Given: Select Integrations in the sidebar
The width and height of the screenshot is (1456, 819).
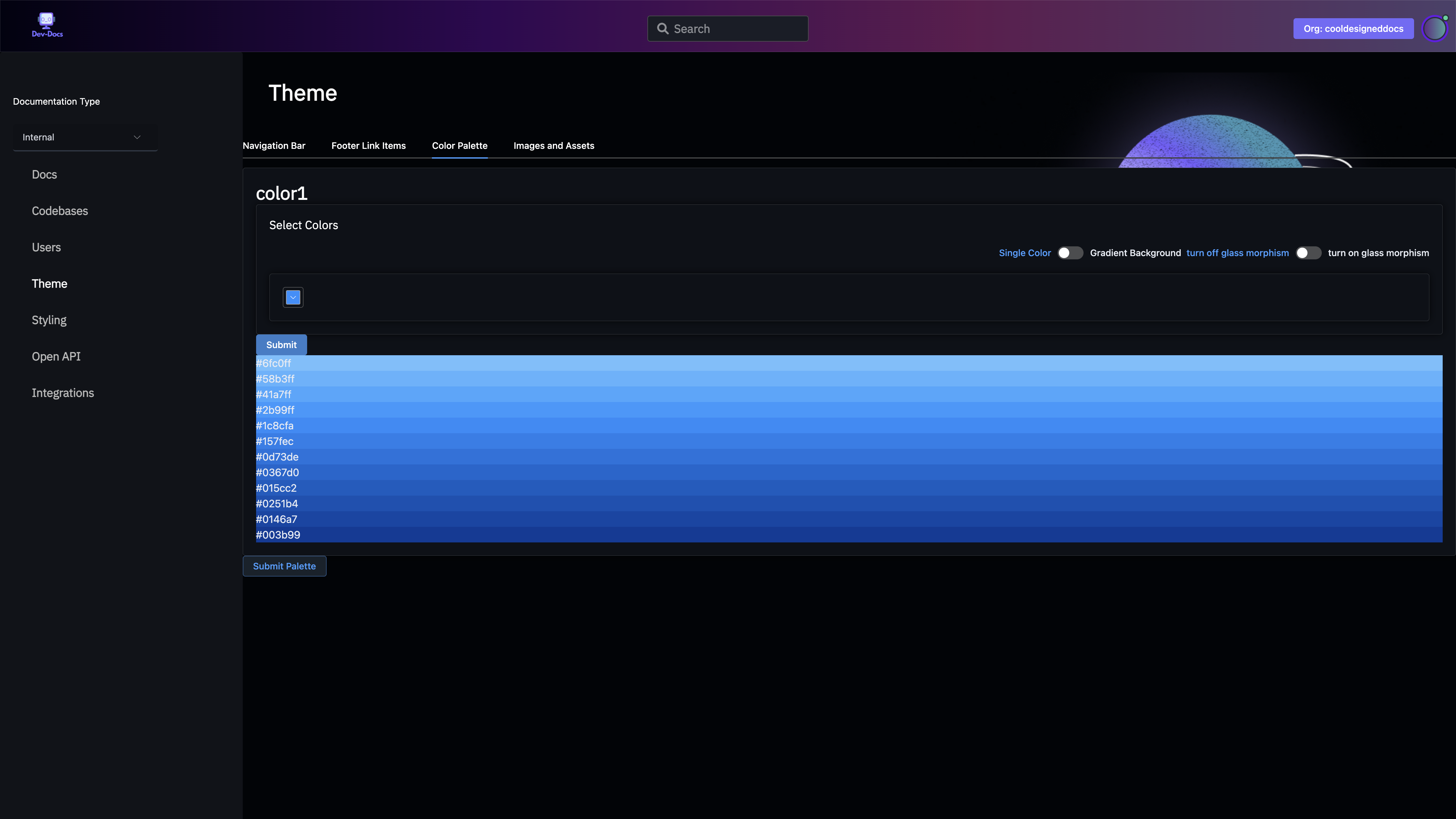Looking at the screenshot, I should pyautogui.click(x=63, y=392).
